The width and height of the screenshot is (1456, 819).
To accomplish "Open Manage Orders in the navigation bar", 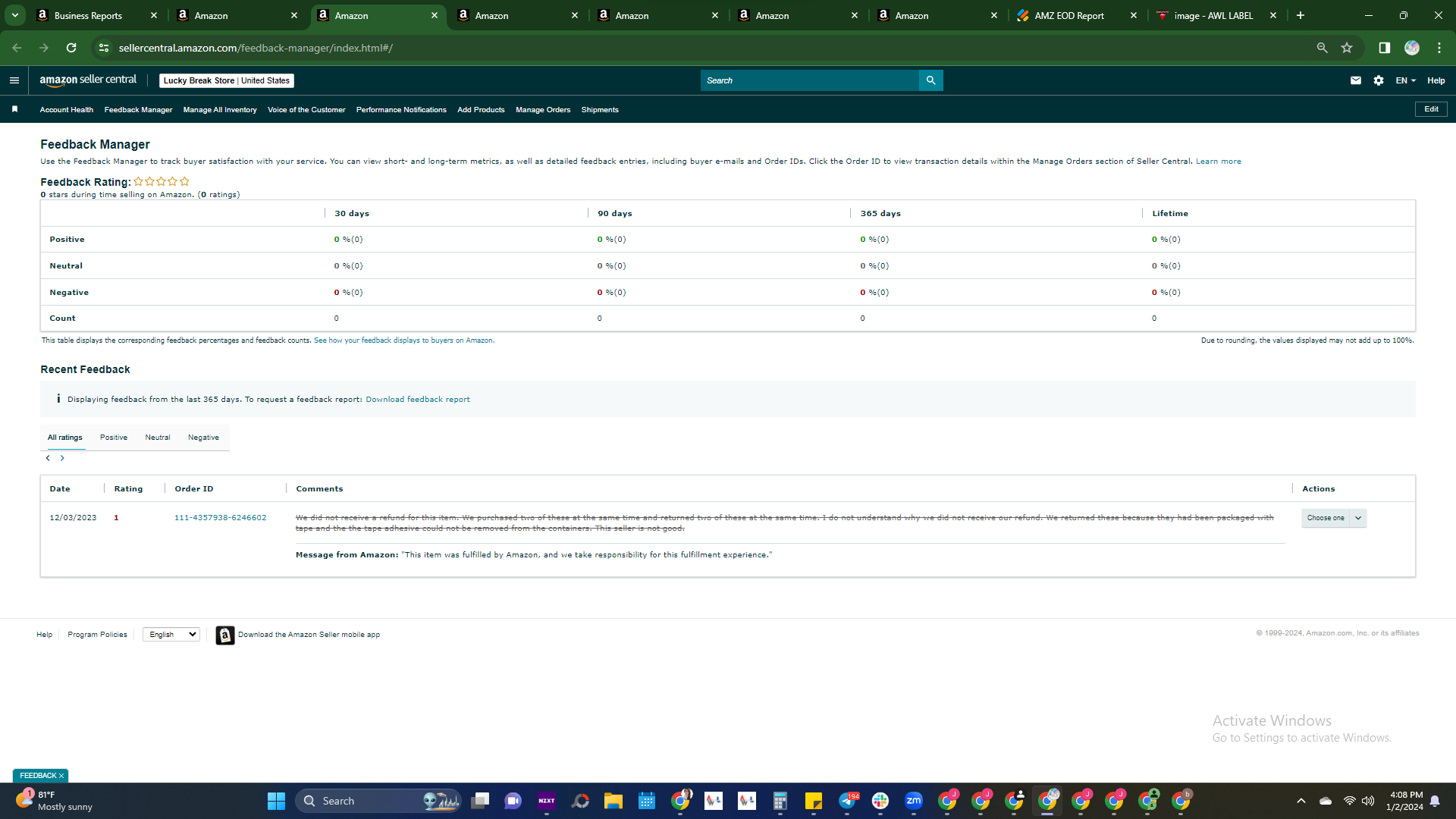I will tap(543, 110).
